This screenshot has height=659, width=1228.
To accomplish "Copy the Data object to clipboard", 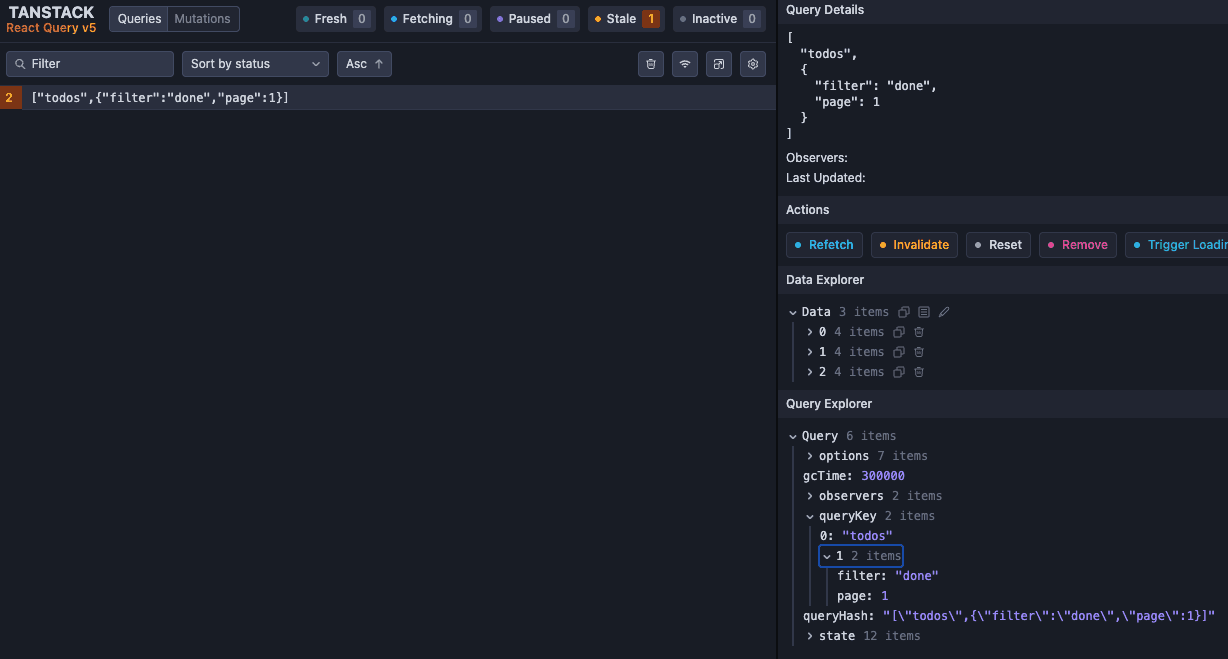I will 904,312.
